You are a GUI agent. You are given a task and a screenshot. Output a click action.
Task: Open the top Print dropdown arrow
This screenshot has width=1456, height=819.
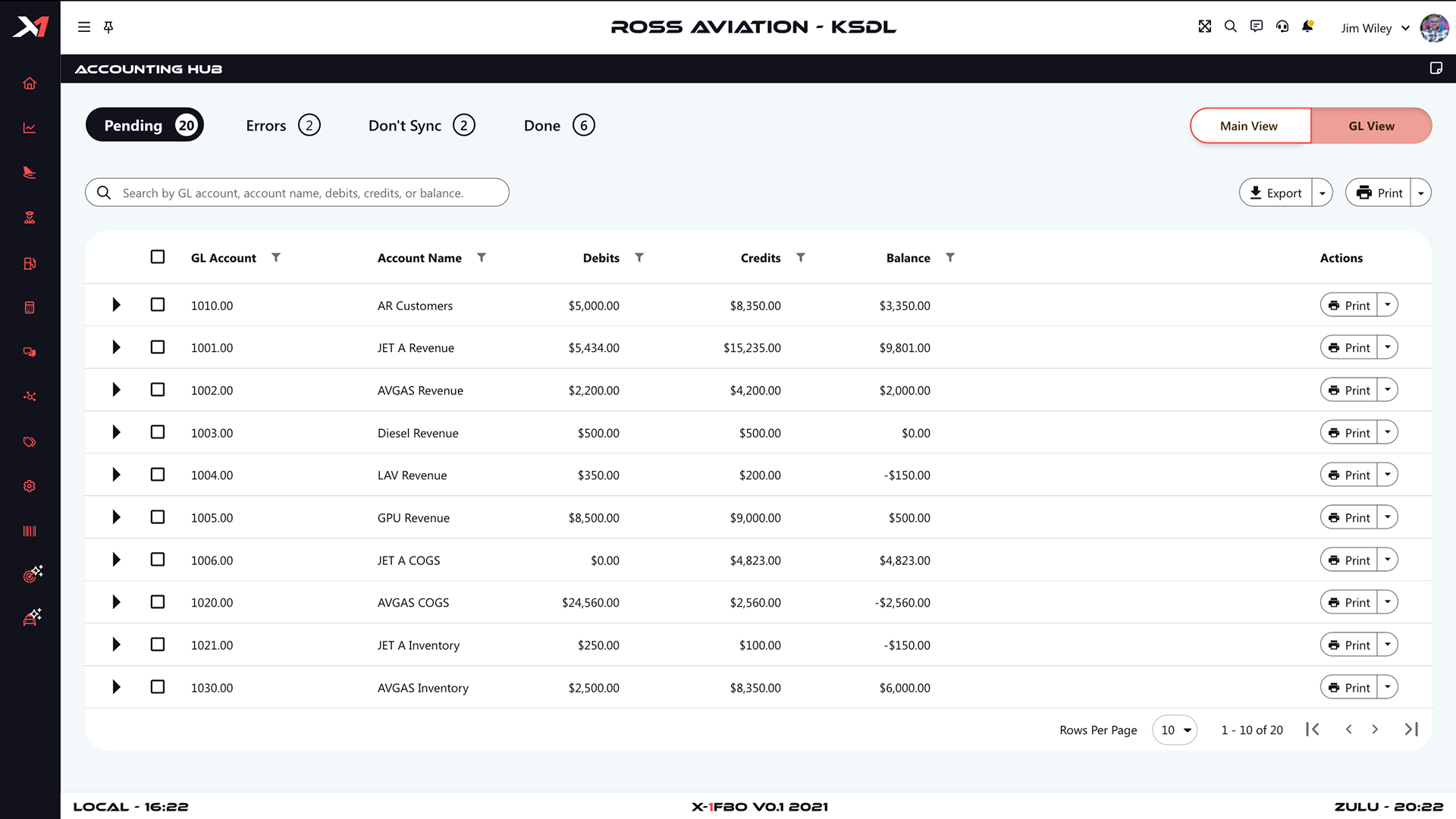point(1421,193)
